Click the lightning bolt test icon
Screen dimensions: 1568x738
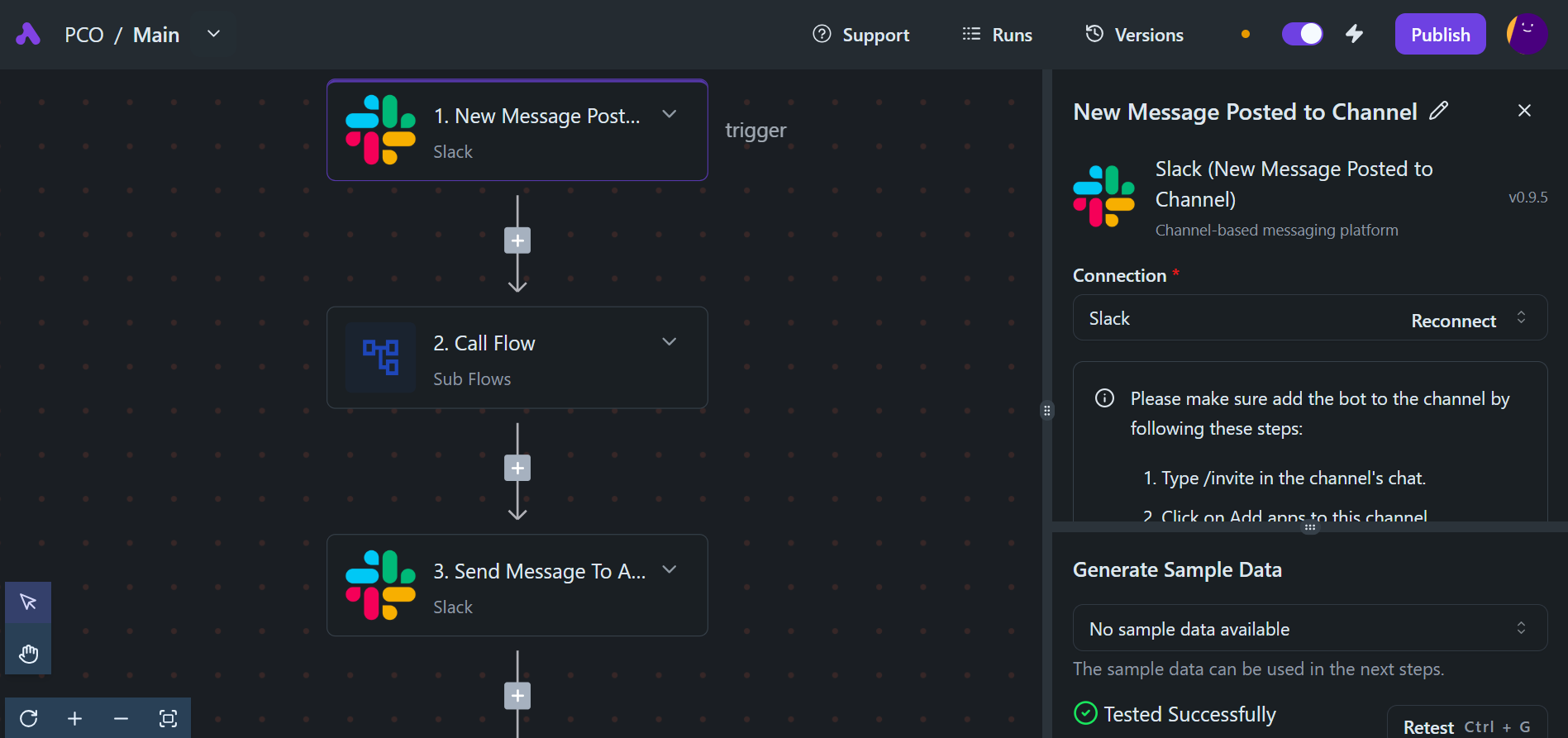click(x=1354, y=34)
